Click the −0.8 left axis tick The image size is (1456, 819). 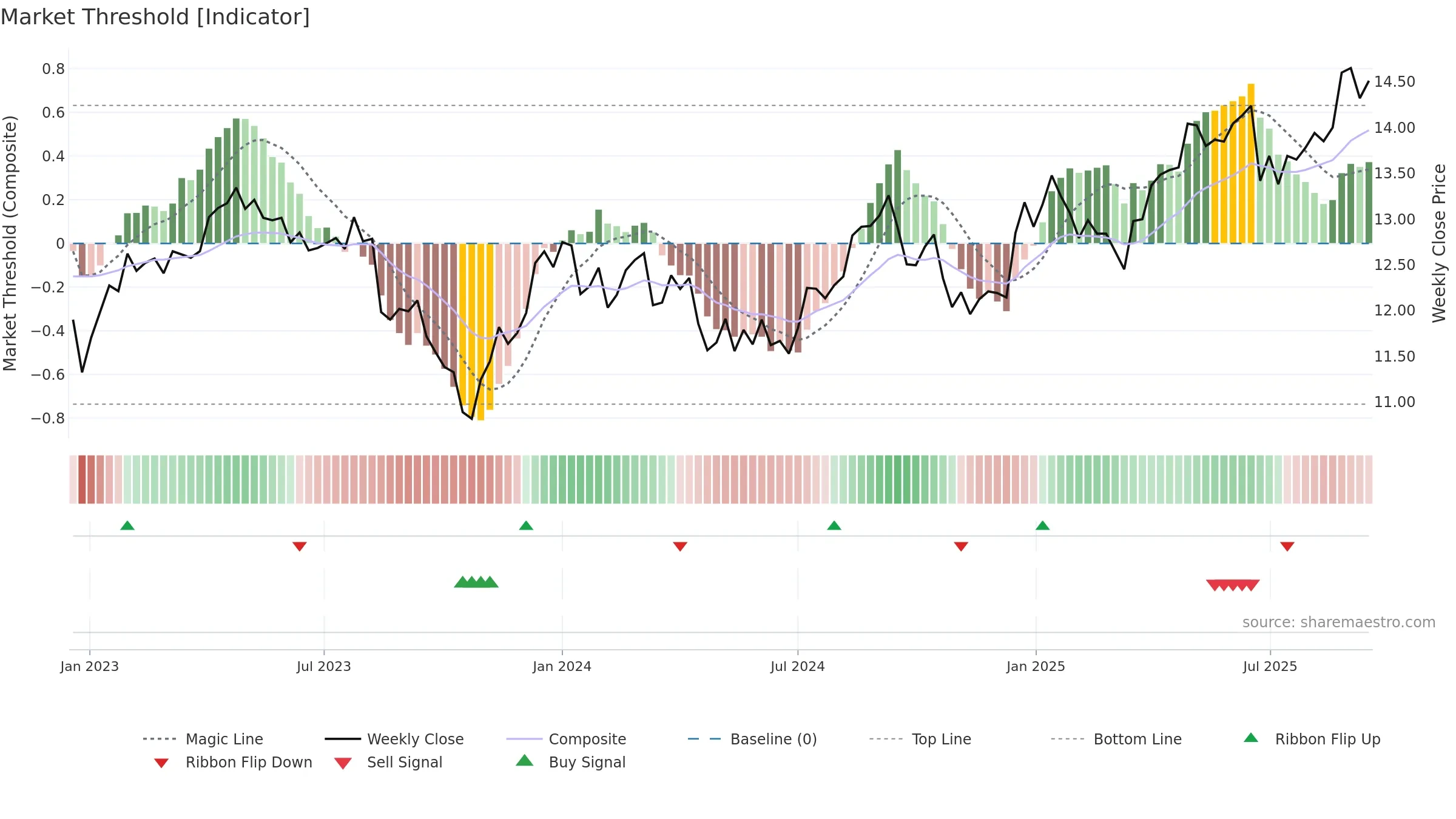coord(48,418)
